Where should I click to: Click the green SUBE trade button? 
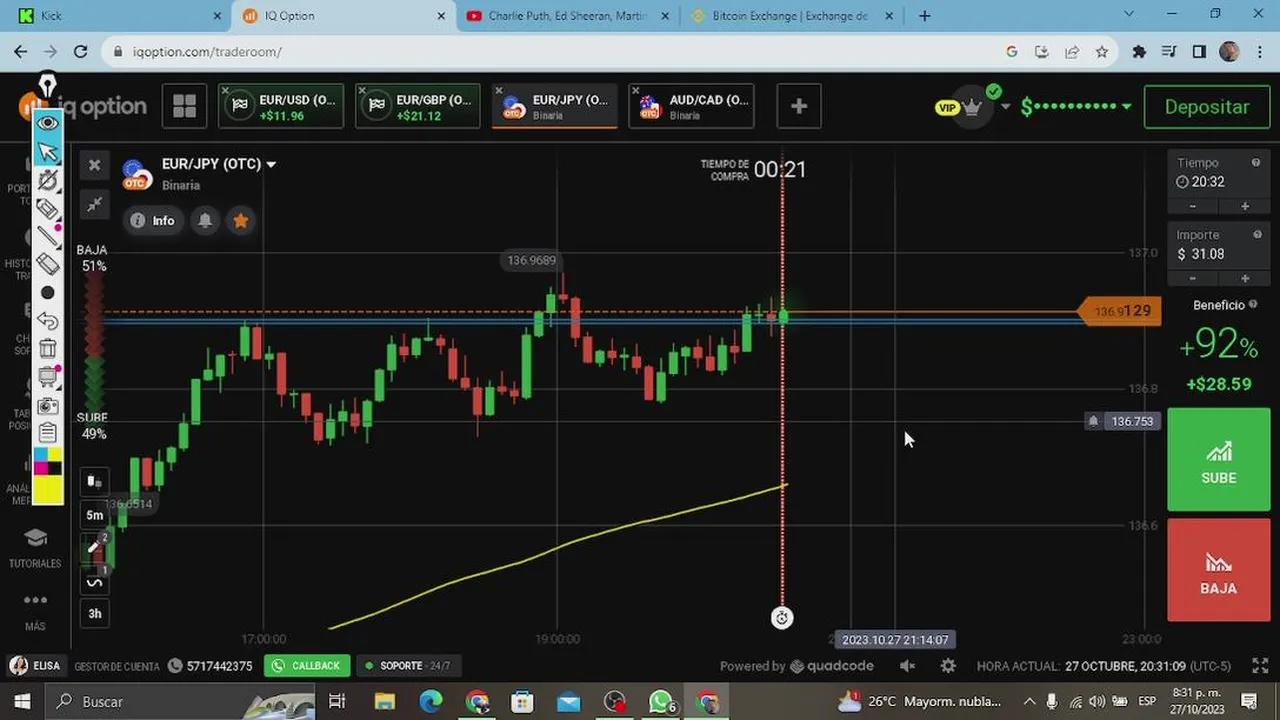(x=1218, y=461)
